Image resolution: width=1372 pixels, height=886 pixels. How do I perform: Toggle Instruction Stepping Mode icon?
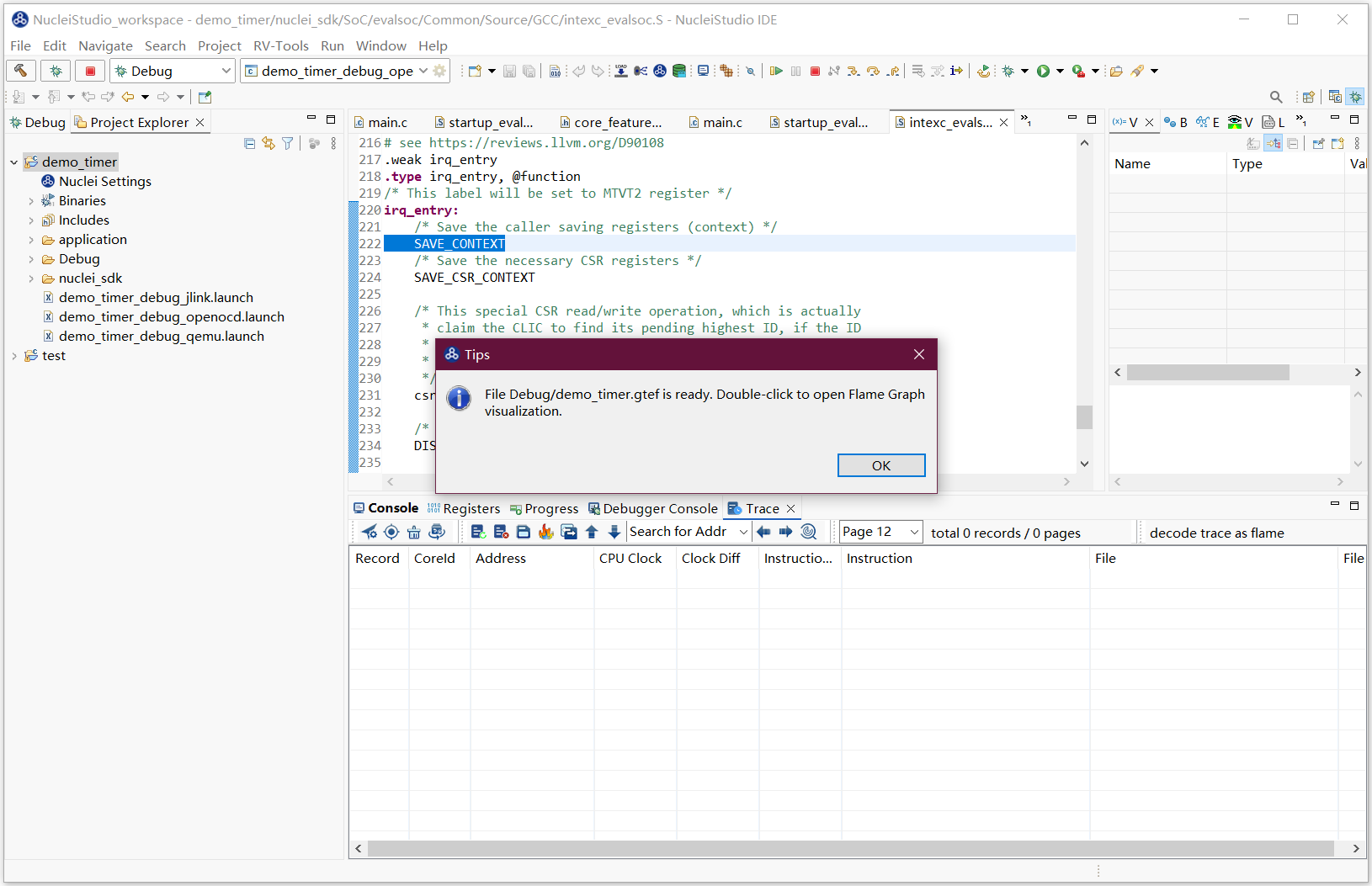[956, 72]
